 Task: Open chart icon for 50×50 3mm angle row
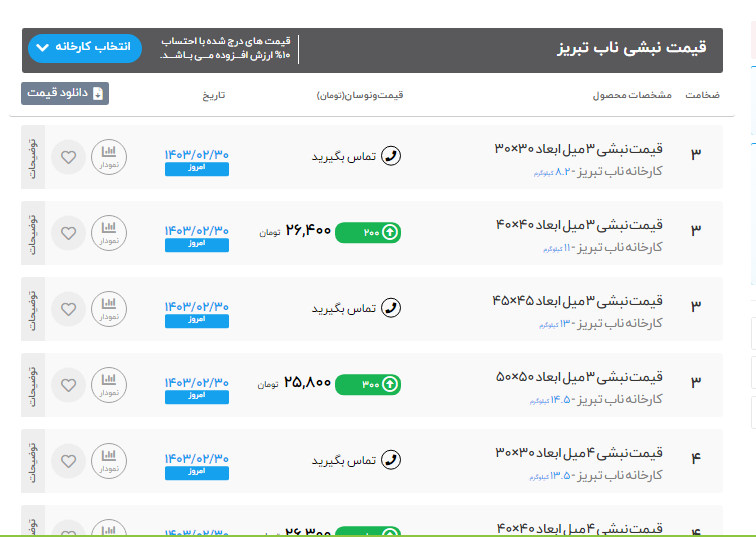pos(109,384)
